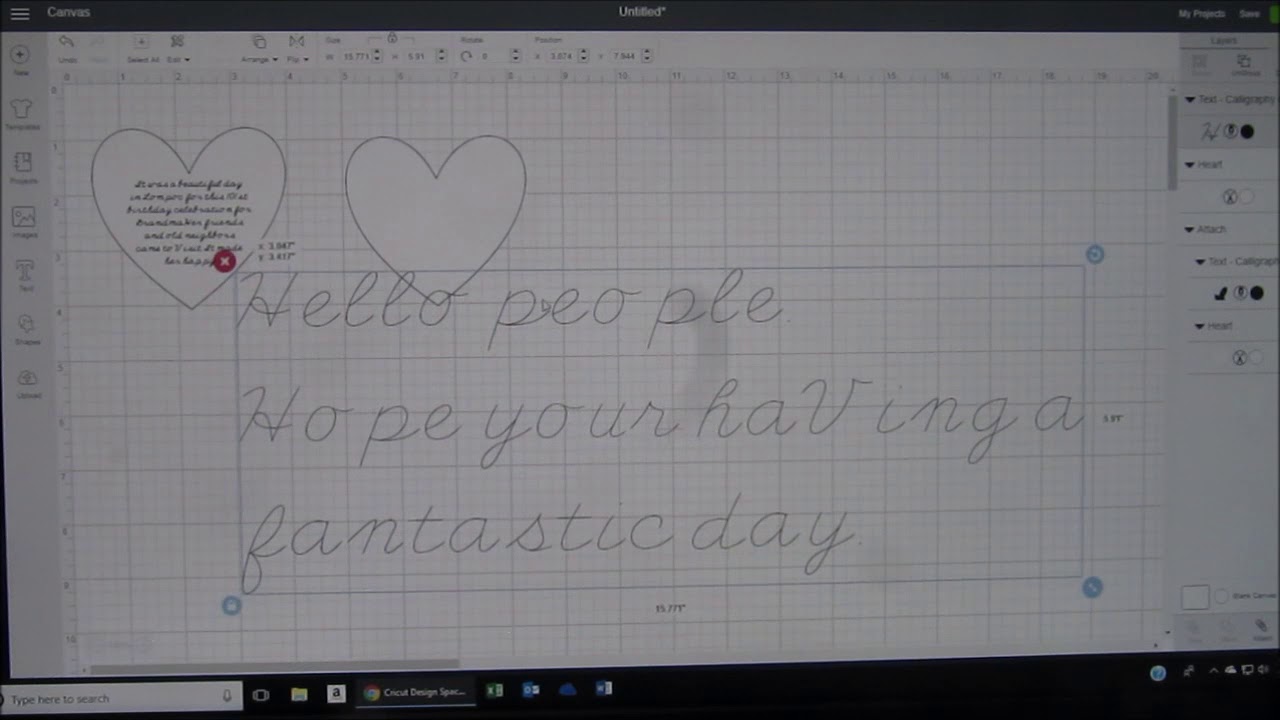Open Amazon app from the taskbar

click(x=336, y=693)
